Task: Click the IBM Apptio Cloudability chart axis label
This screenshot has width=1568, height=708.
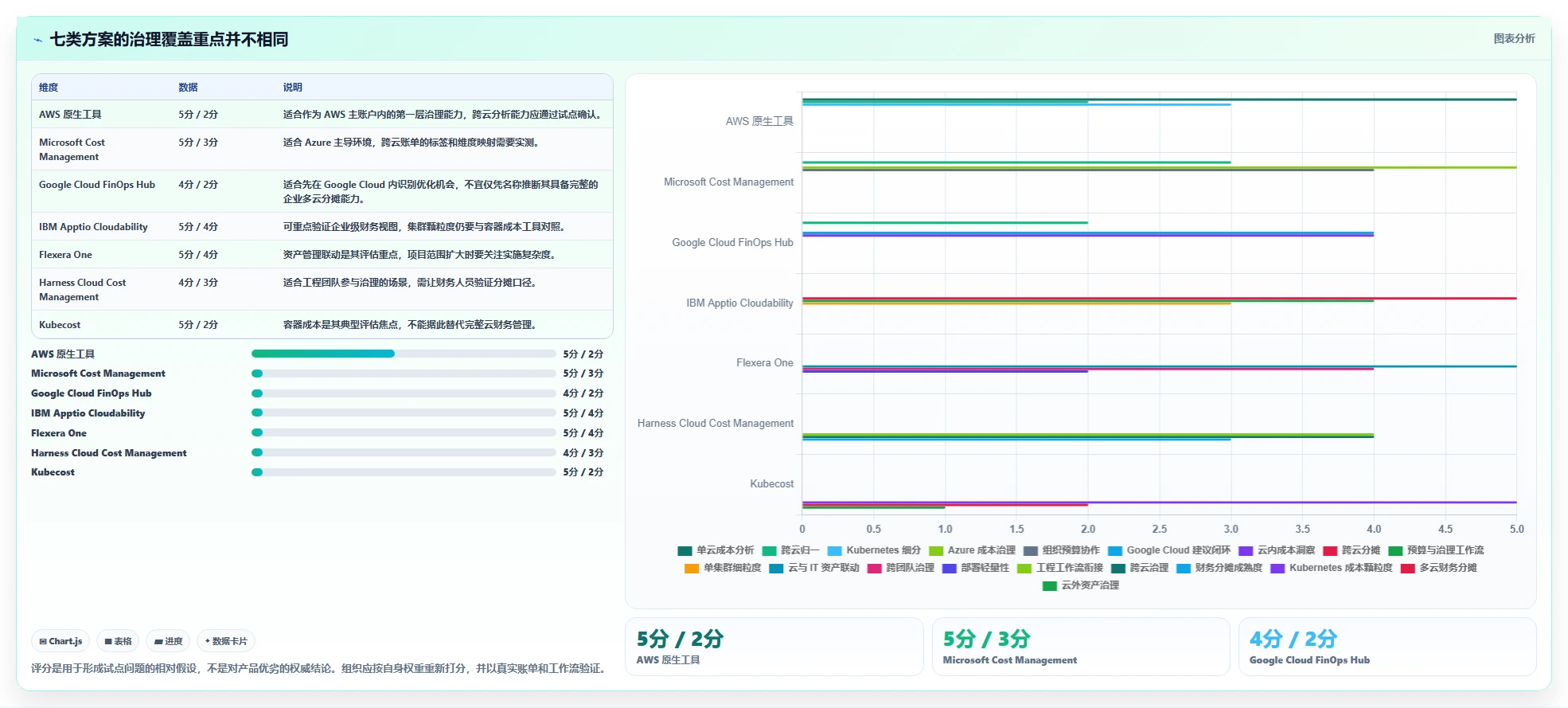Action: 739,303
